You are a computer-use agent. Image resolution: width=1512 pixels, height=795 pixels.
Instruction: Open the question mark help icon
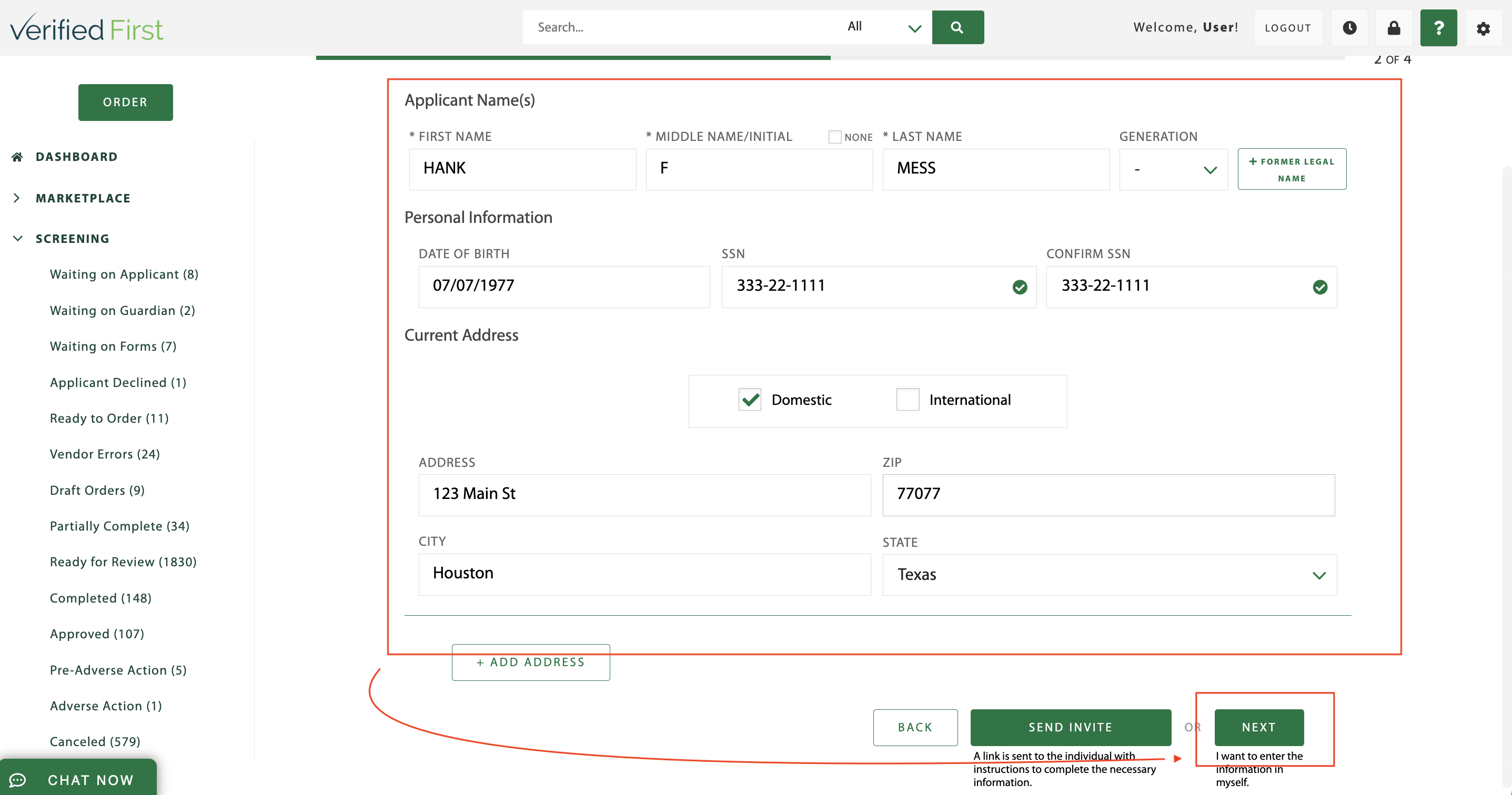pyautogui.click(x=1438, y=27)
